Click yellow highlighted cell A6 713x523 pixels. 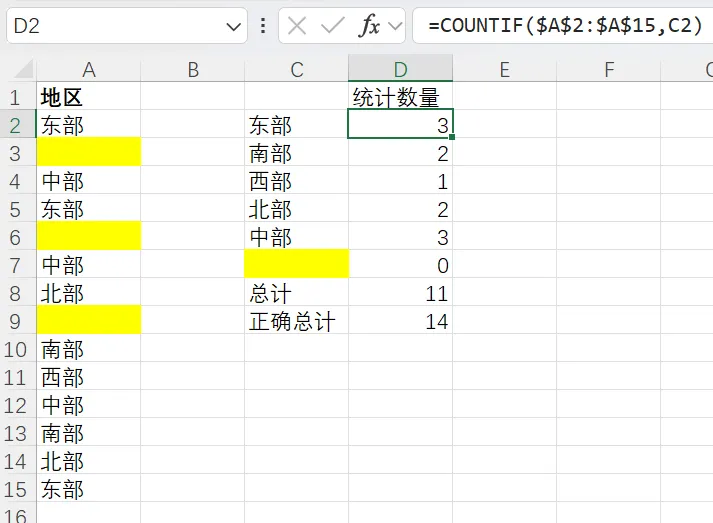click(x=89, y=236)
